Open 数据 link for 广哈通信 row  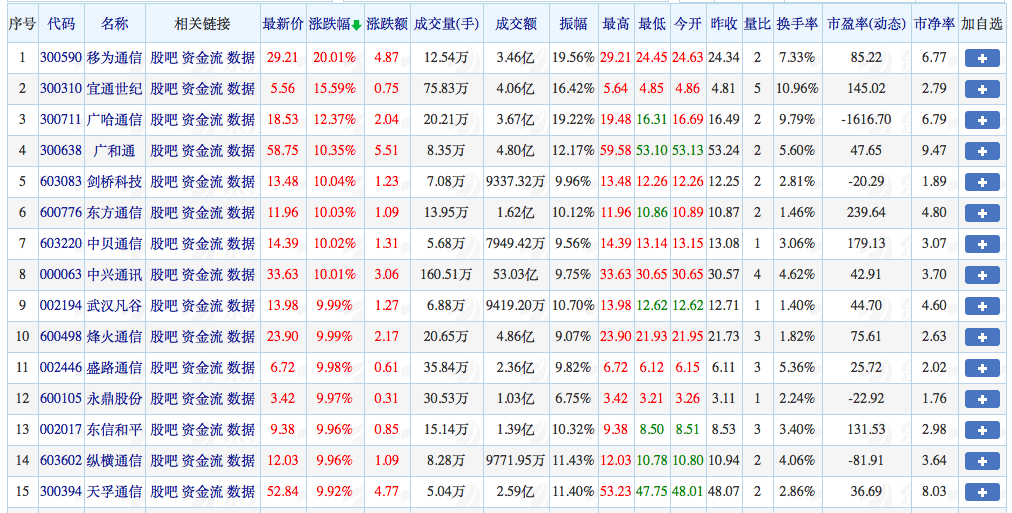click(241, 120)
